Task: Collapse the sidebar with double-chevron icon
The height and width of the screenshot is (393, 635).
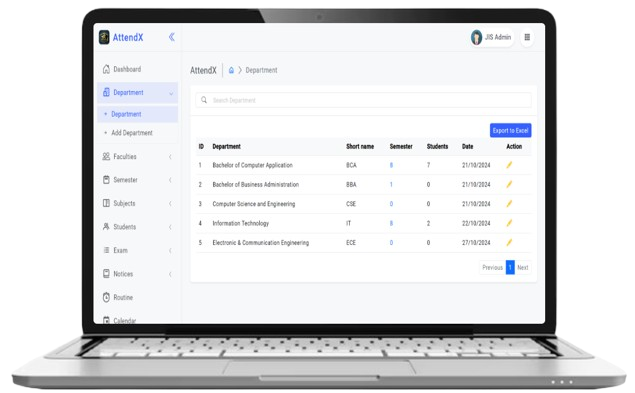Action: tap(172, 37)
